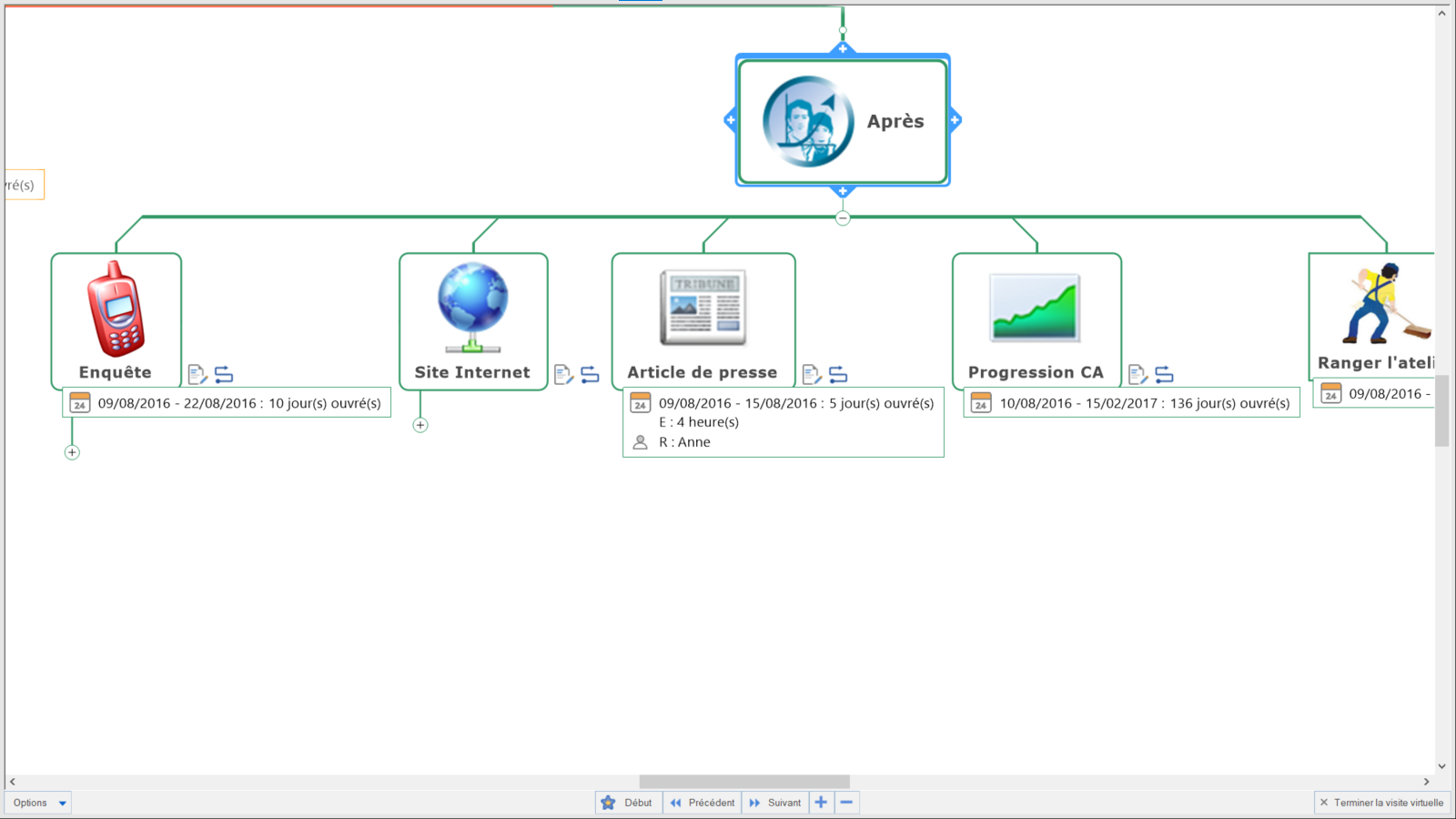Click the notes icon beside Enquête

197,374
